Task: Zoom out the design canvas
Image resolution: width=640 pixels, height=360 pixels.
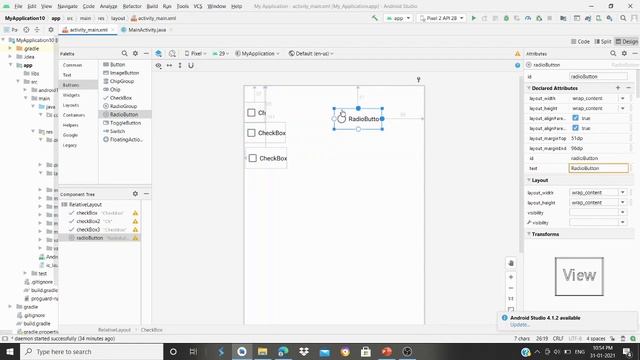Action: pos(511,288)
